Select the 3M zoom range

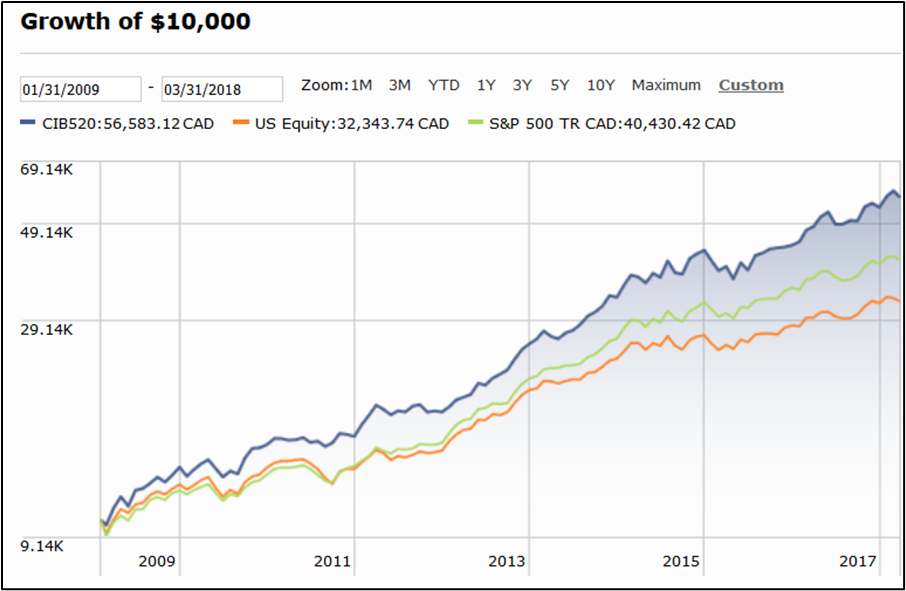[399, 85]
